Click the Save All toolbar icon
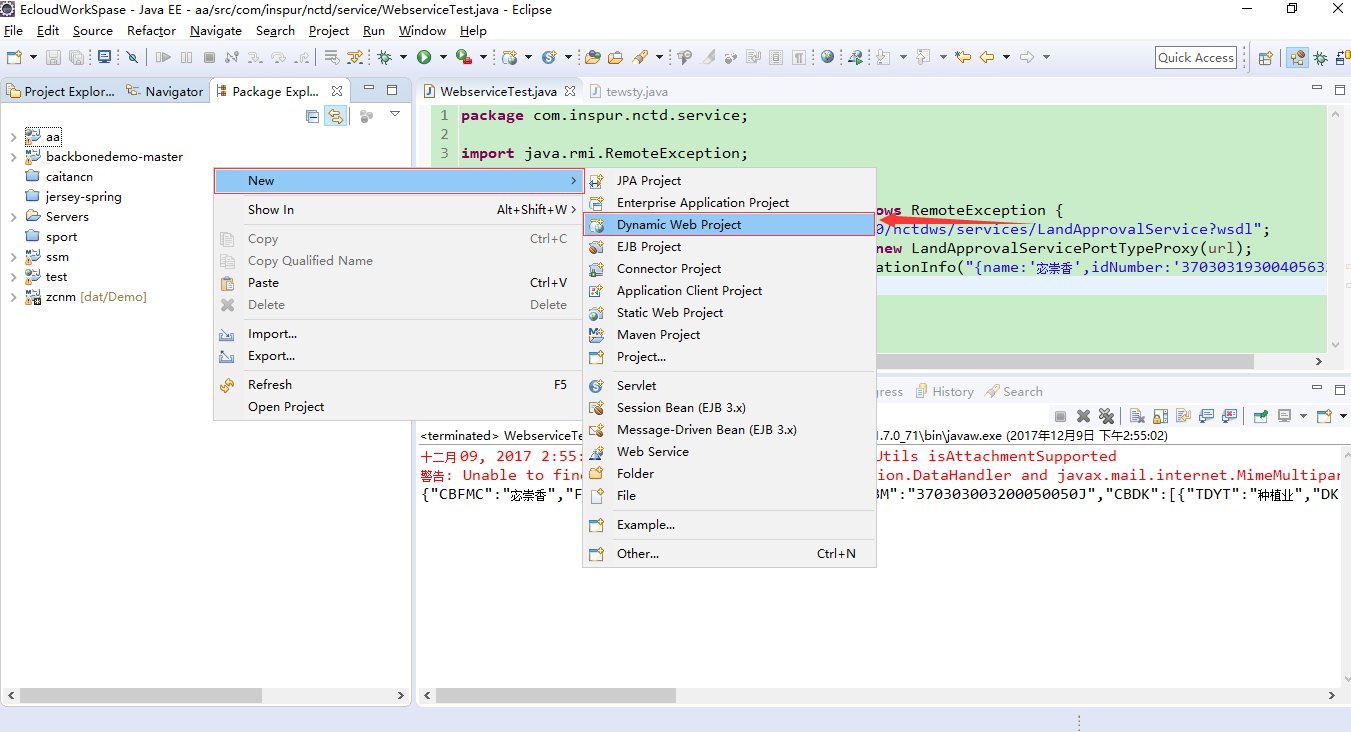 click(76, 57)
